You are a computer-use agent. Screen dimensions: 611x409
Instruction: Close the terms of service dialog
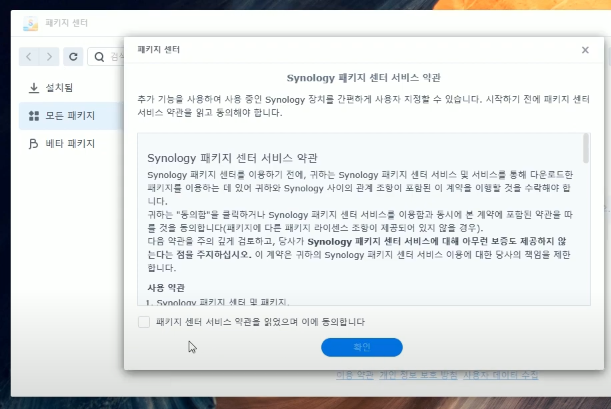click(x=585, y=50)
